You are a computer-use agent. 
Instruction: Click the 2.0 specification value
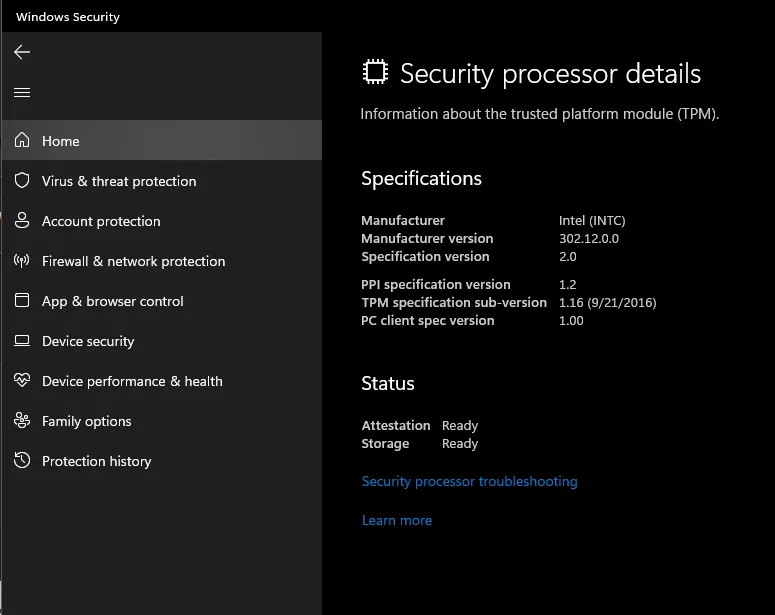coord(567,257)
